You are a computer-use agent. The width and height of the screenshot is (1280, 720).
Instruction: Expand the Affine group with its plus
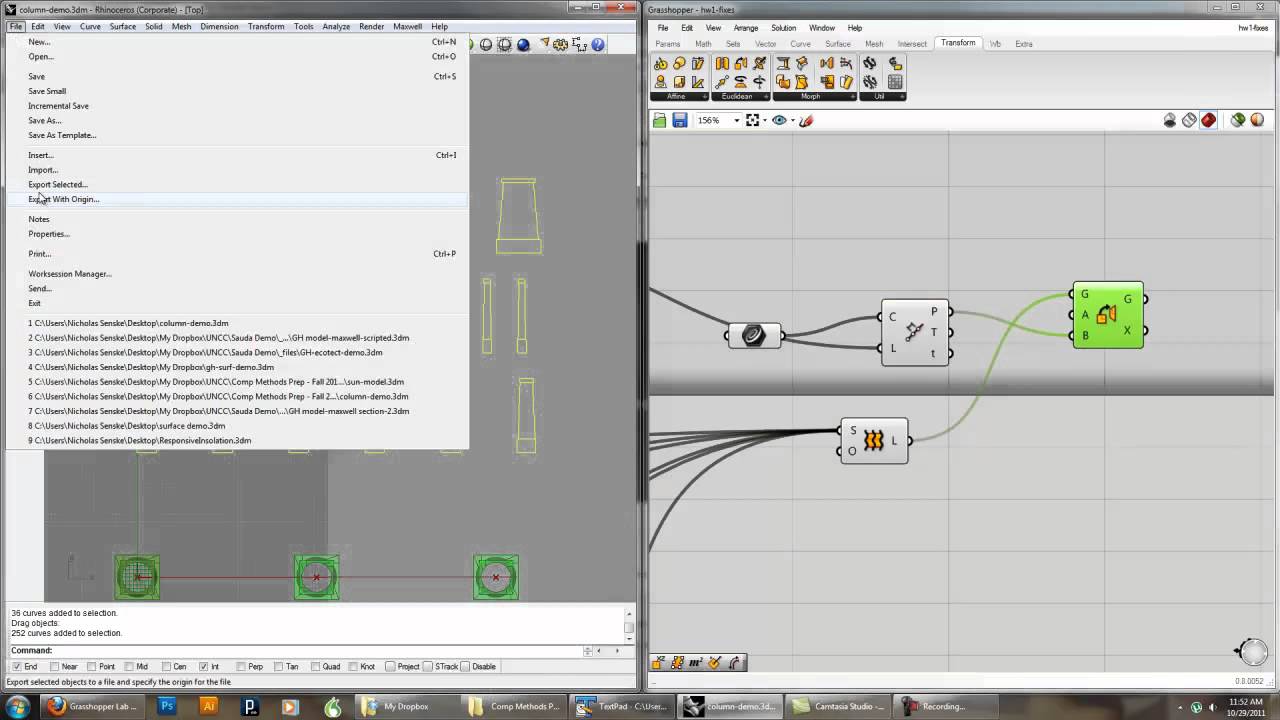tap(706, 97)
